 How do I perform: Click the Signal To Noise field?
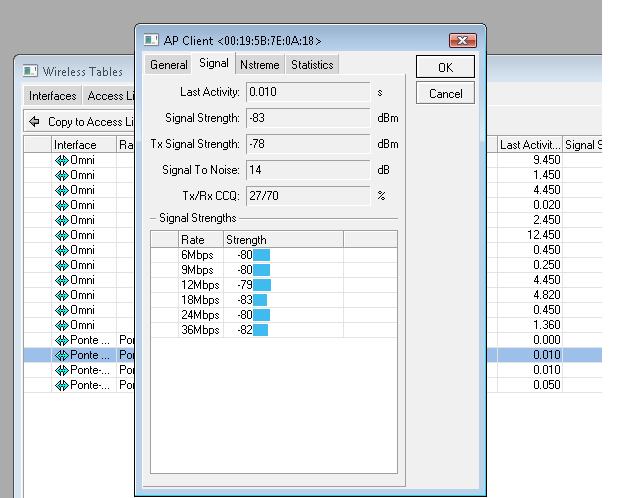[308, 170]
